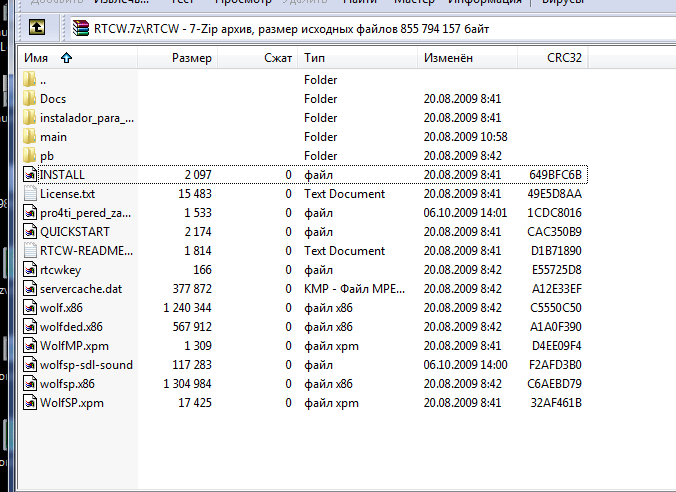Click CRC32 value '649BFC6B'
Screen dimensions: 676x492
[555, 175]
